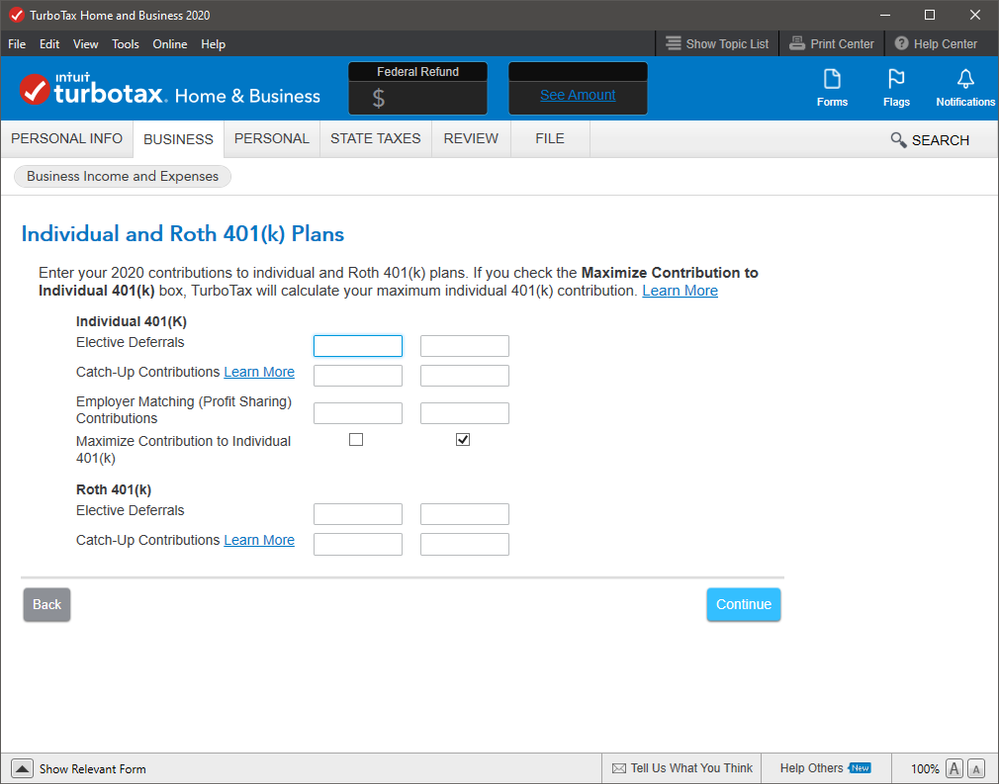This screenshot has height=784, width=999.
Task: Click the larger font size A icon
Action: [x=954, y=769]
